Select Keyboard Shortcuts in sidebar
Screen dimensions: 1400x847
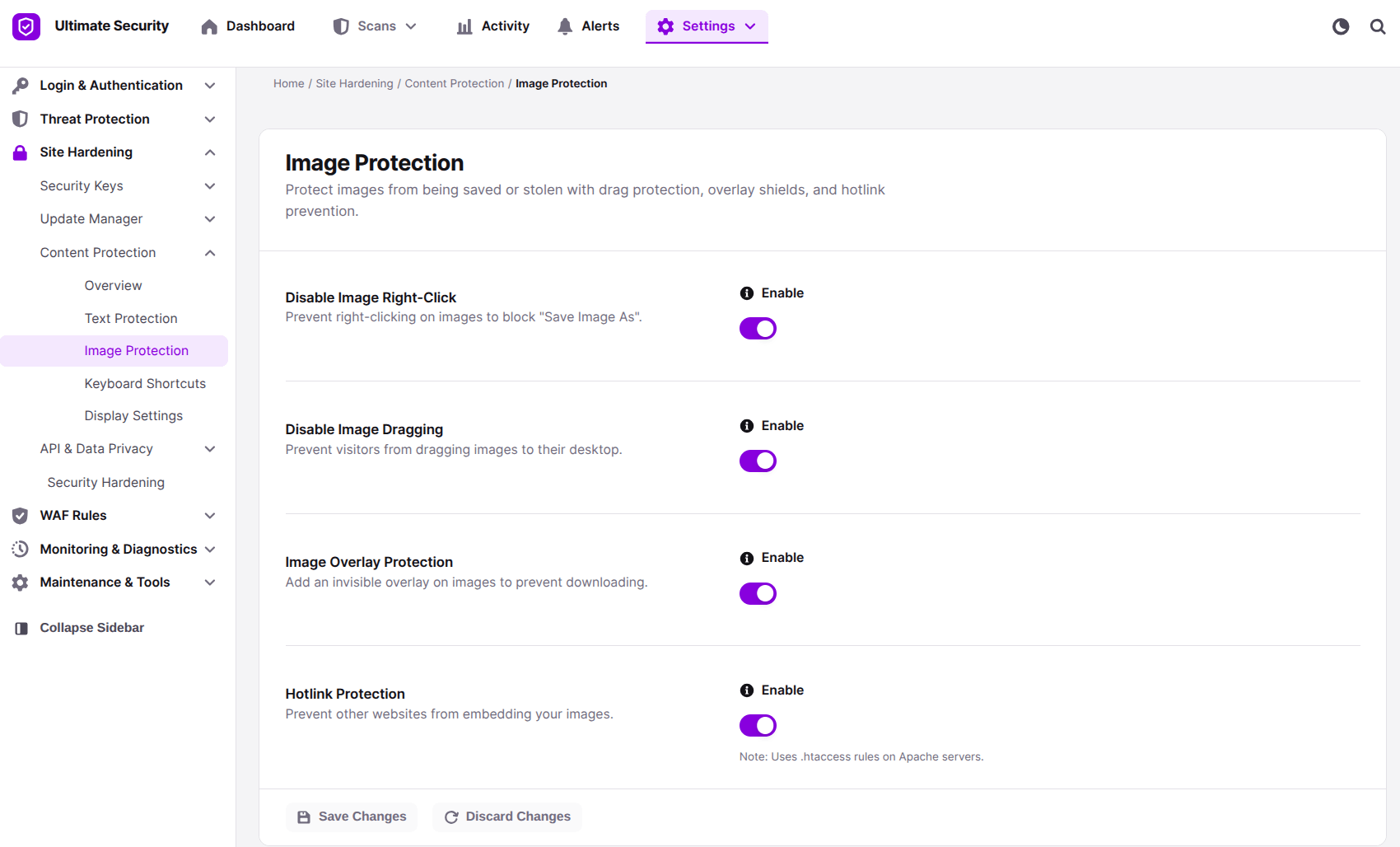[x=145, y=384]
